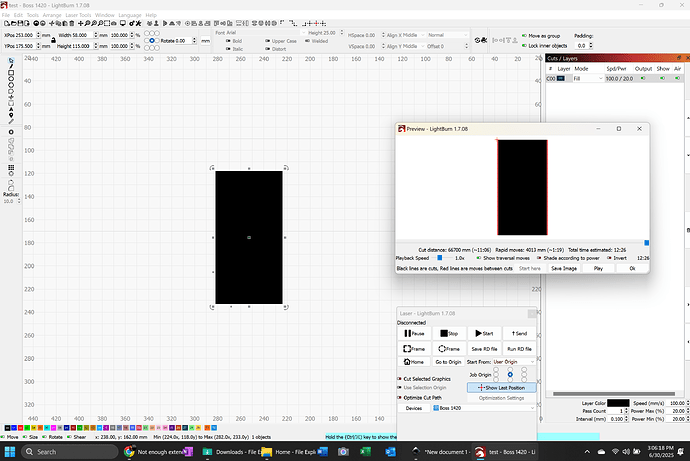
Task: Click the Stop button in Laser panel
Action: click(449, 333)
